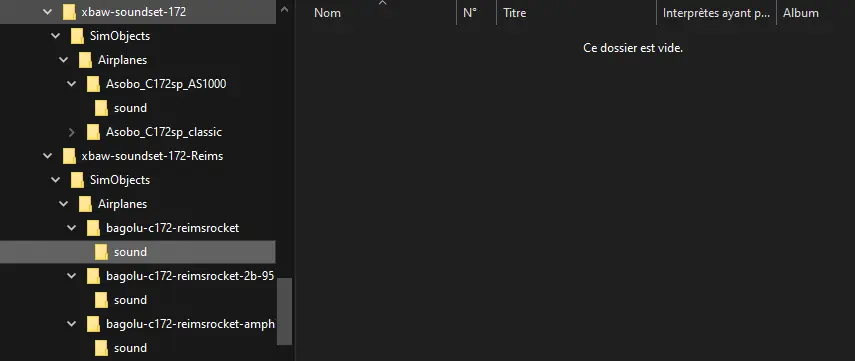Open the Asobo_C172sp_classic folder icon
The width and height of the screenshot is (855, 361).
click(x=93, y=132)
